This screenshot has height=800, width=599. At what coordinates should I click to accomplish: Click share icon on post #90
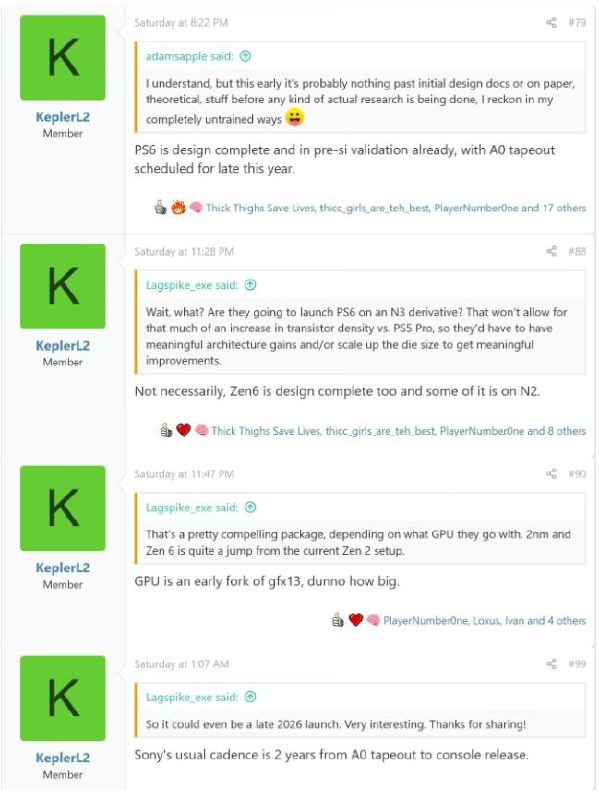pyautogui.click(x=551, y=474)
